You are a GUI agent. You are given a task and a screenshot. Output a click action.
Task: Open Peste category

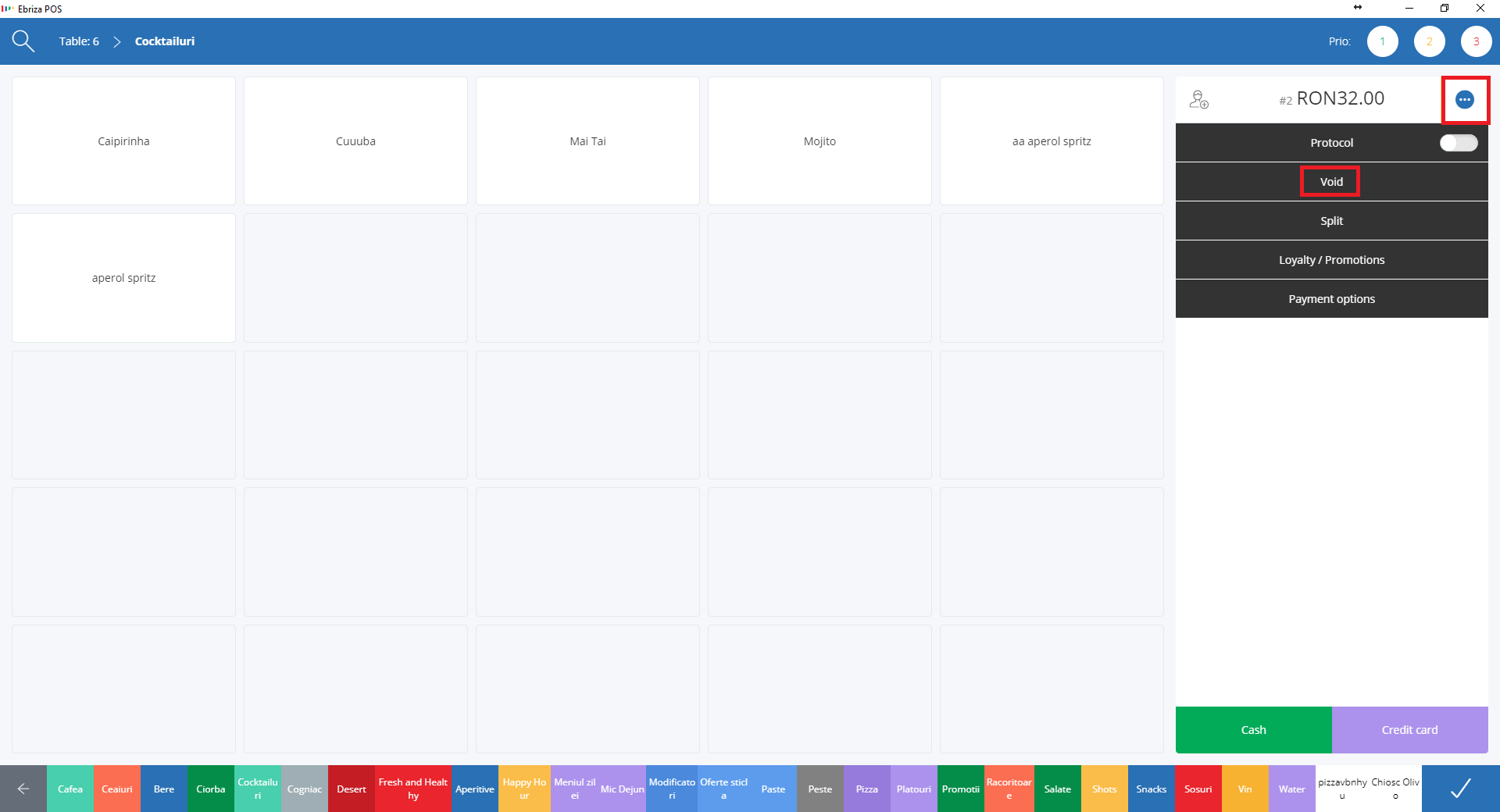(820, 789)
